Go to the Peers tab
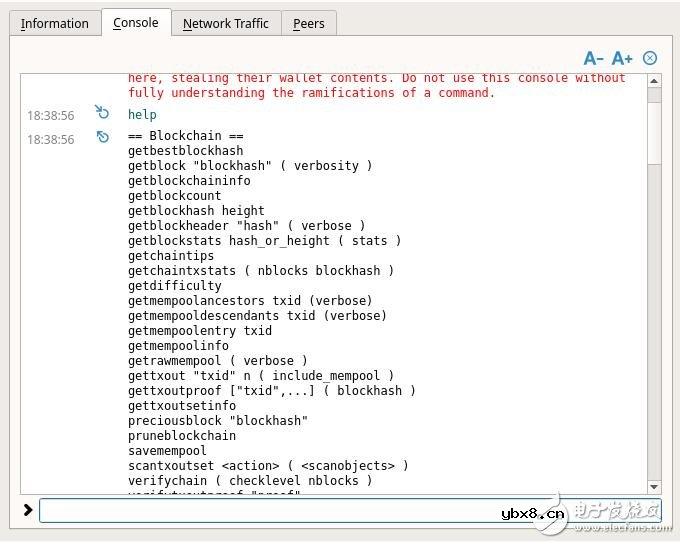This screenshot has height=544, width=680. (308, 23)
